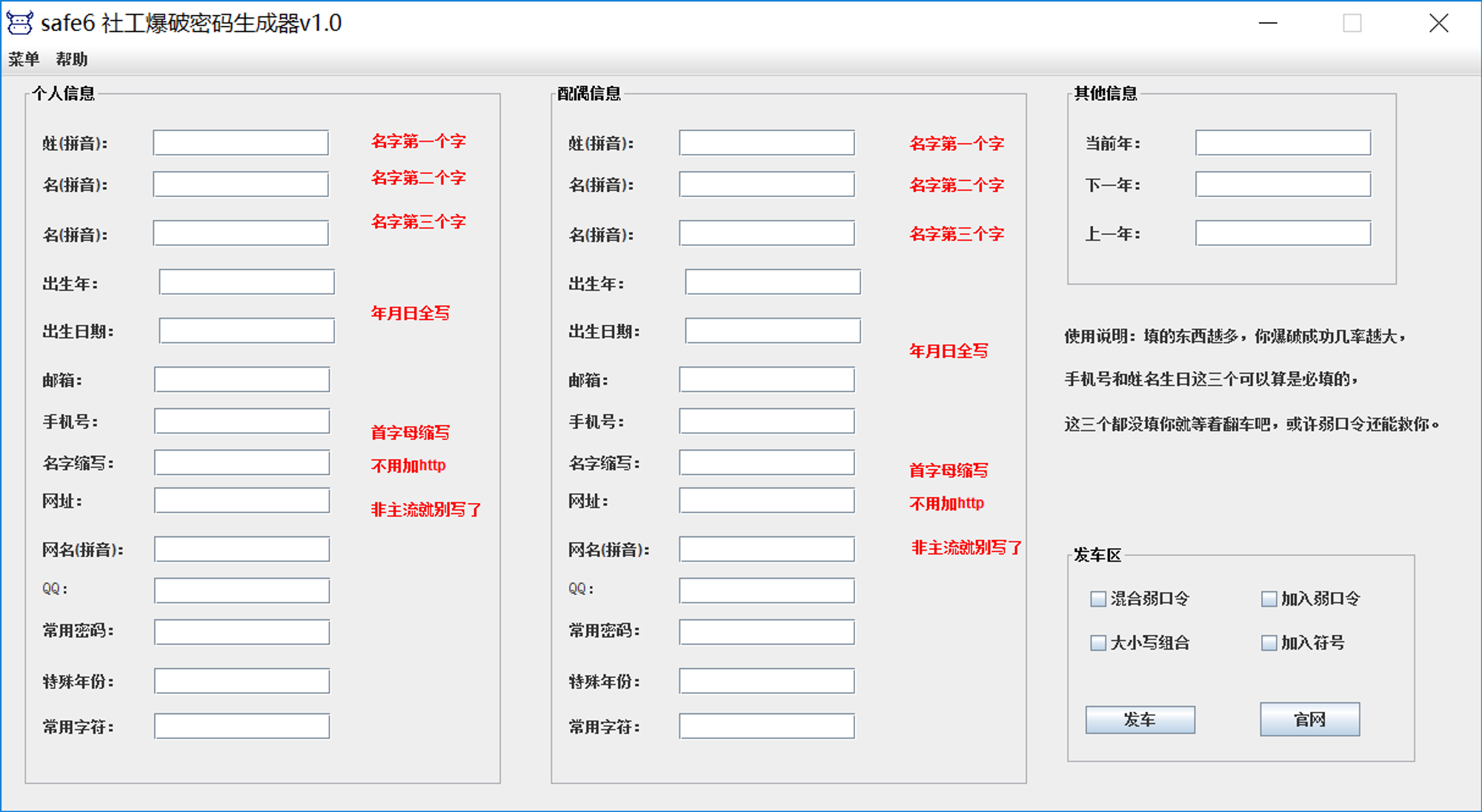Viewport: 1482px width, 812px height.
Task: Click the 官网 button
Action: click(1309, 719)
